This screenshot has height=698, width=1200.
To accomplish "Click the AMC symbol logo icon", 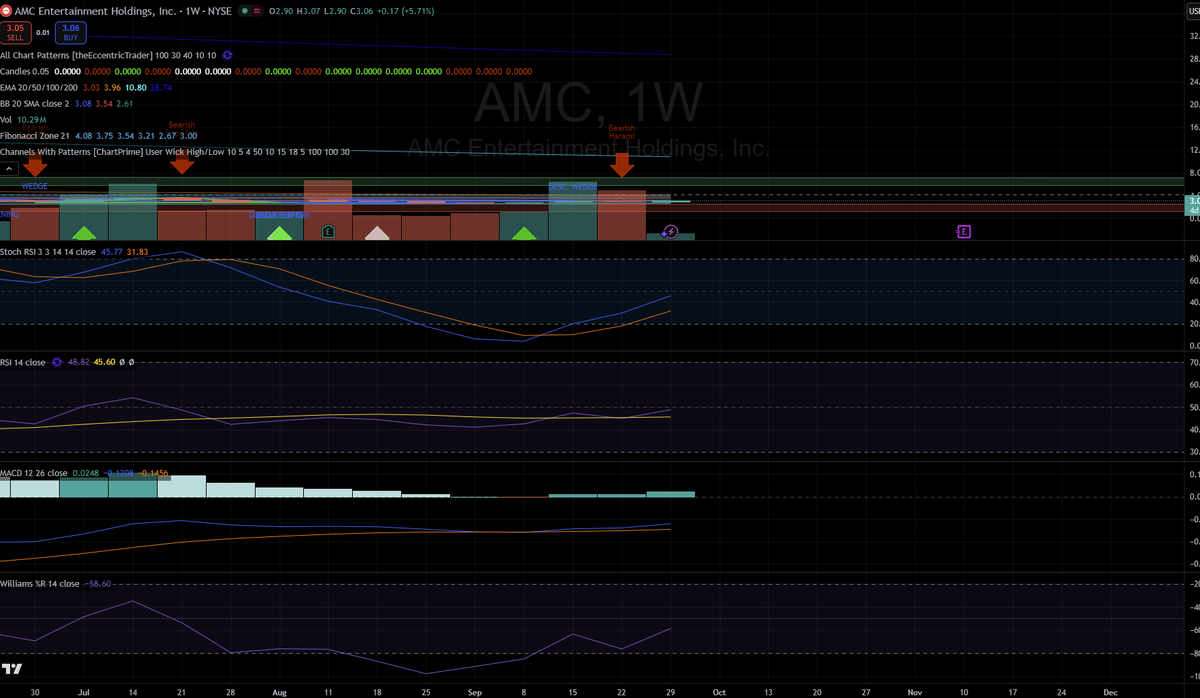I will tap(8, 9).
